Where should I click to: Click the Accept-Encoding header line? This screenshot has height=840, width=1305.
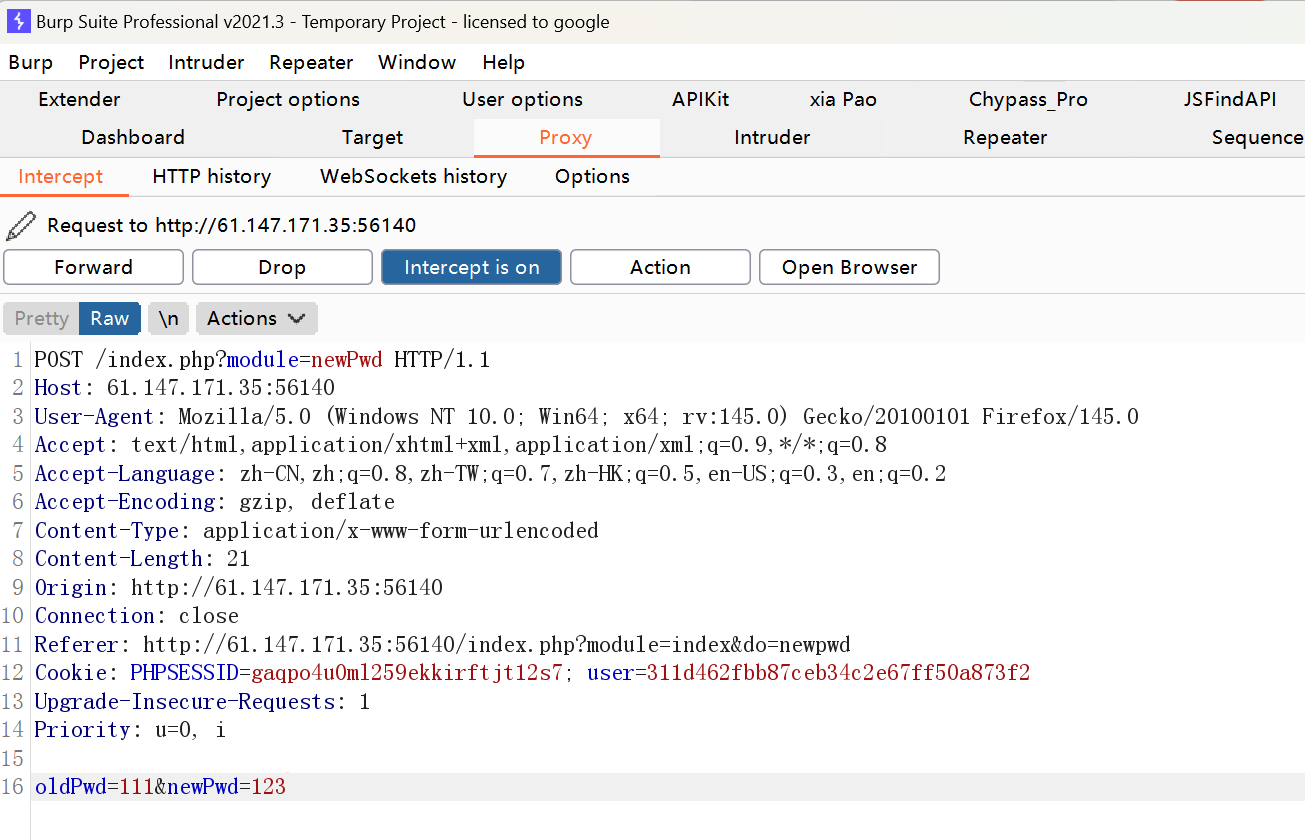(x=214, y=502)
